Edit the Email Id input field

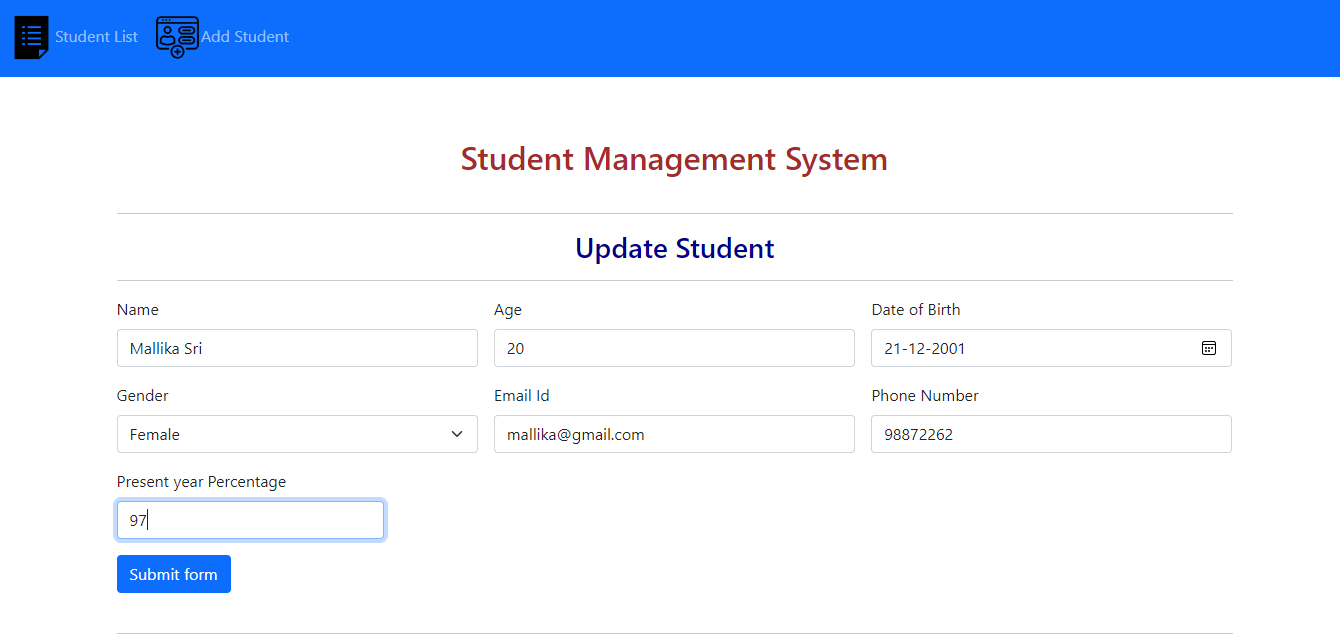pyautogui.click(x=674, y=434)
